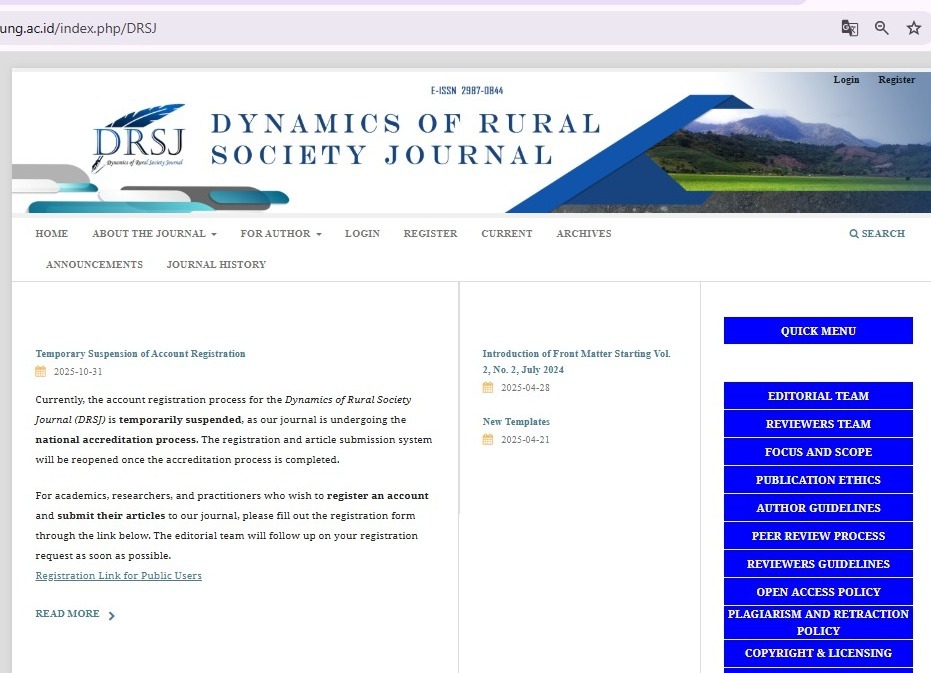Click the Register link at top right
931x673 pixels.
[897, 80]
